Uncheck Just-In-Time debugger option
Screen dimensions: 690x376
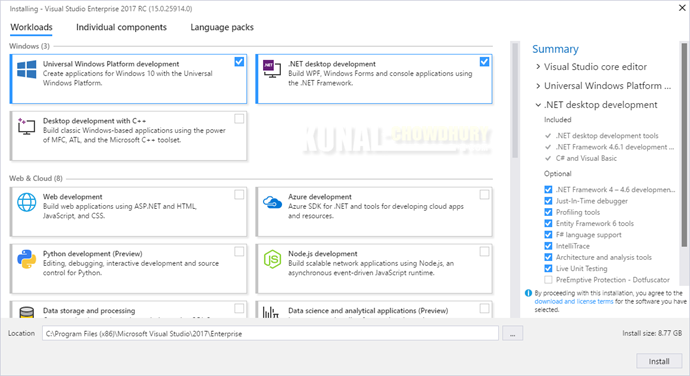pos(548,201)
